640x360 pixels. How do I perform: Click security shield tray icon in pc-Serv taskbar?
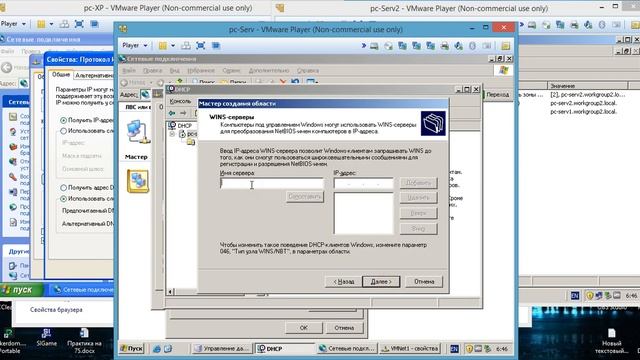[x=469, y=349]
